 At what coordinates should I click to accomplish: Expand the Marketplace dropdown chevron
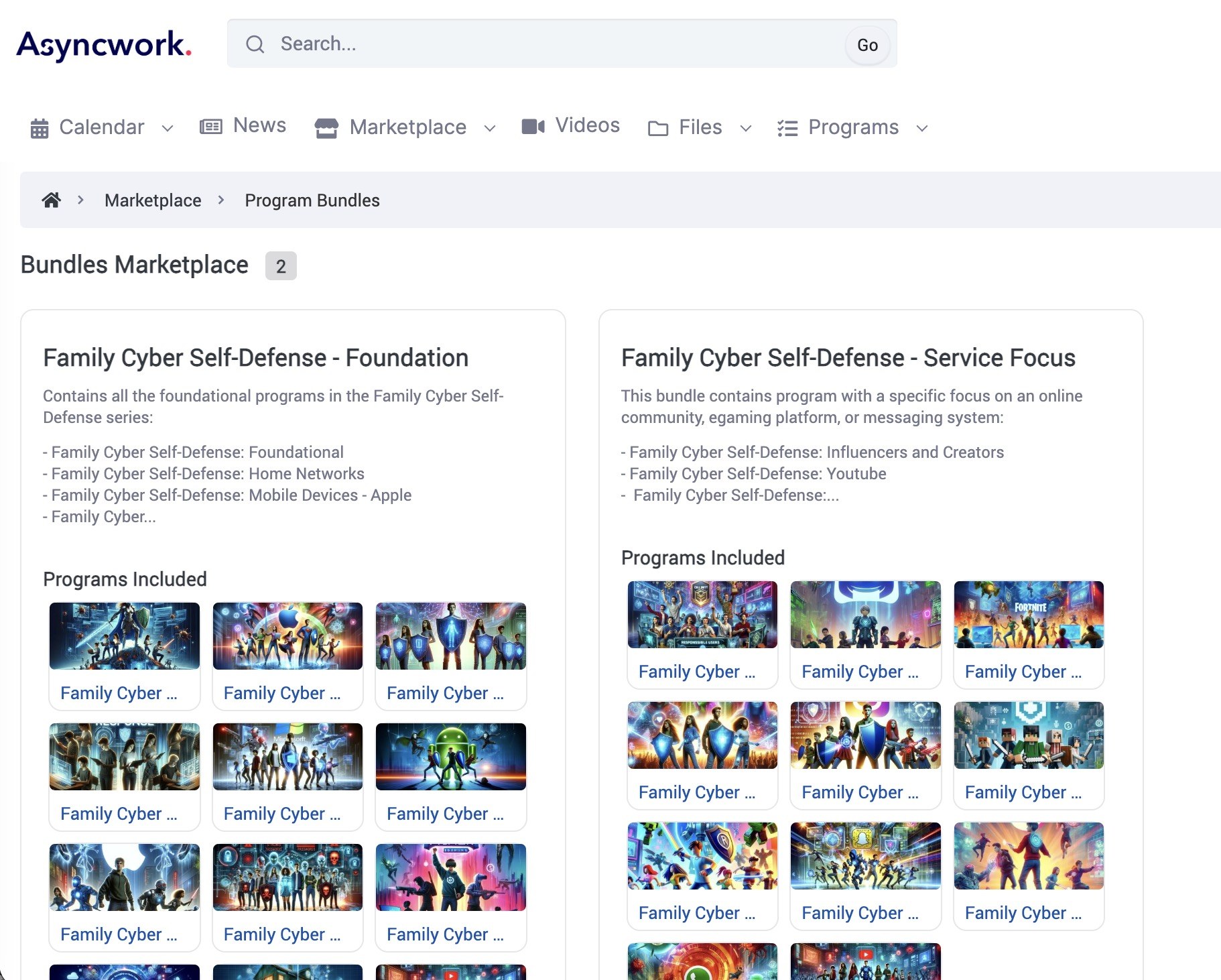tap(490, 128)
